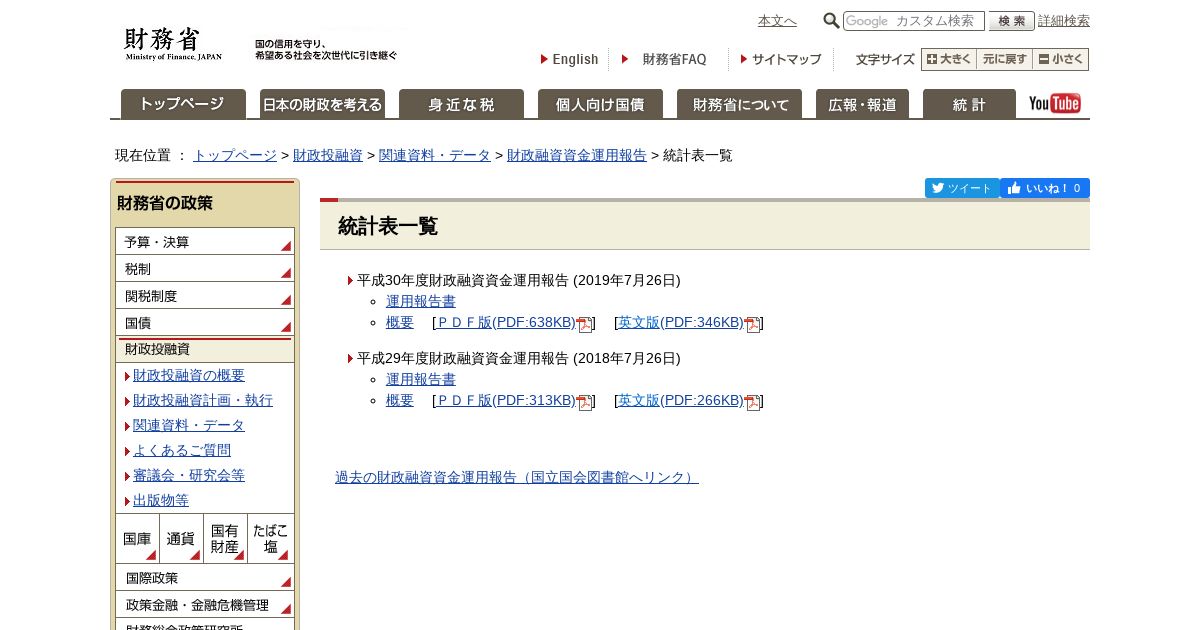Open 運用報告書 under 平成30年度

421,301
